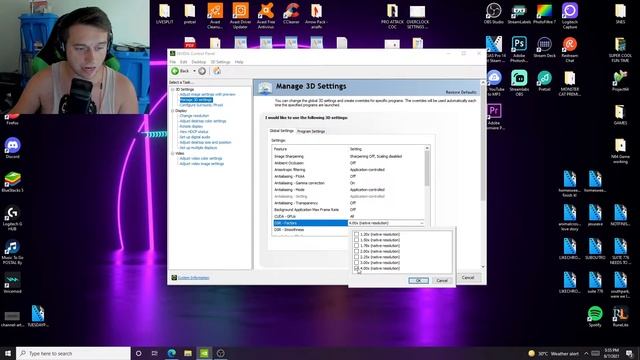
Task: Select Adjust image settings with preview
Action: pyautogui.click(x=208, y=94)
